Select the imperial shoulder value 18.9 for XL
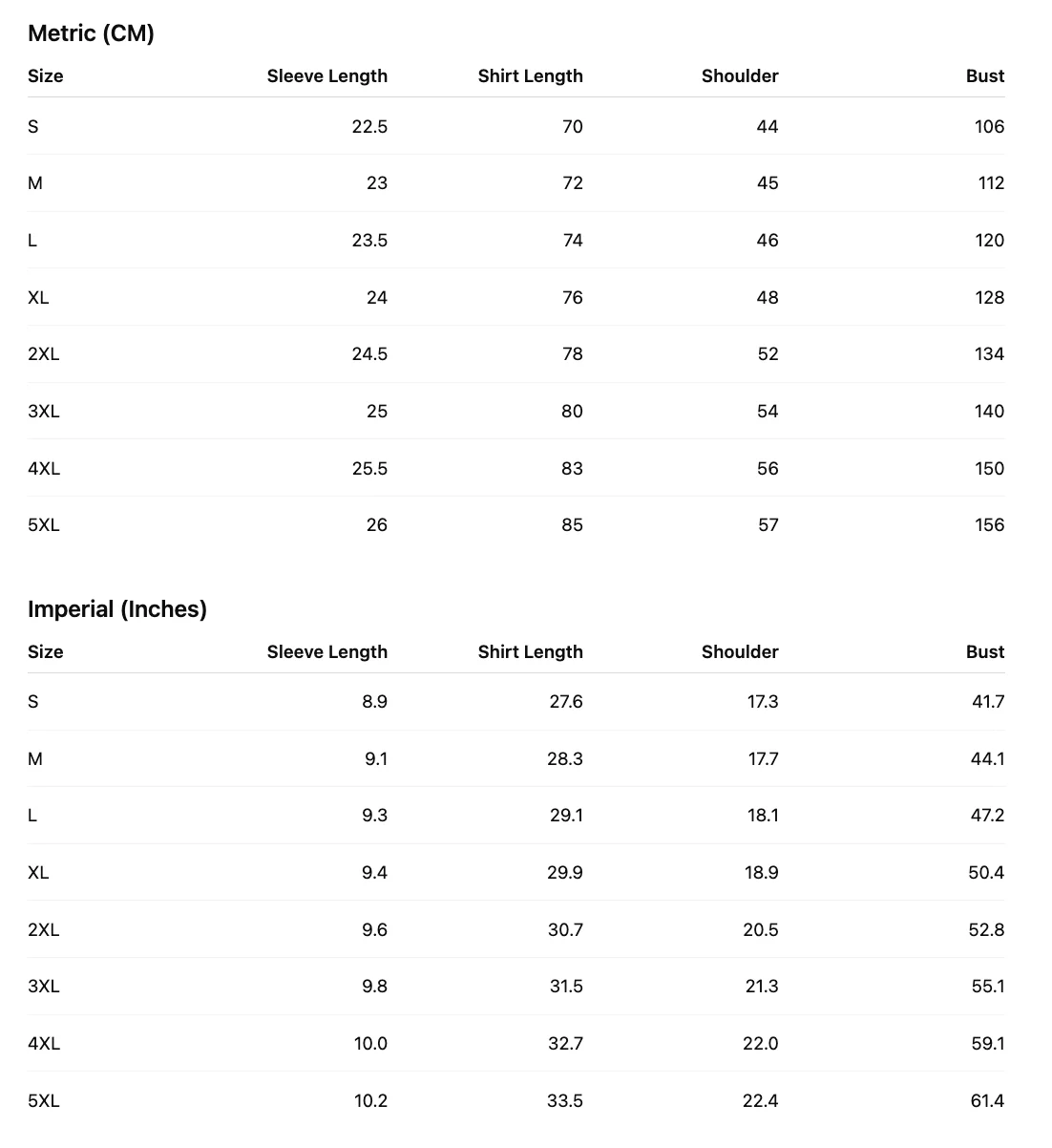 (762, 873)
